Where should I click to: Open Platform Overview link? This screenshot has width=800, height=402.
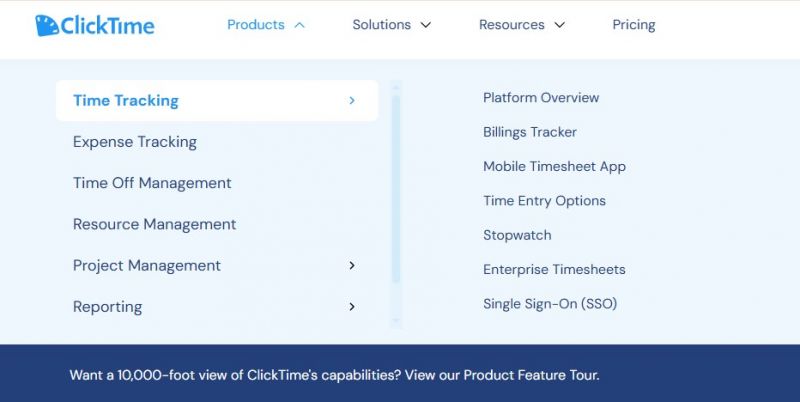(541, 97)
